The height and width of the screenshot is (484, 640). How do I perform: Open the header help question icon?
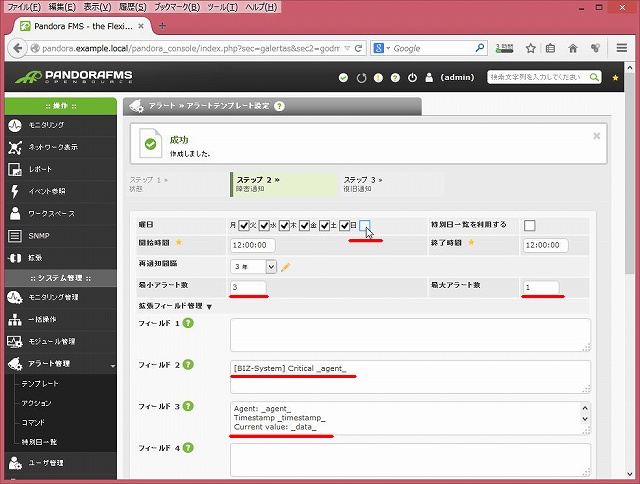[395, 78]
